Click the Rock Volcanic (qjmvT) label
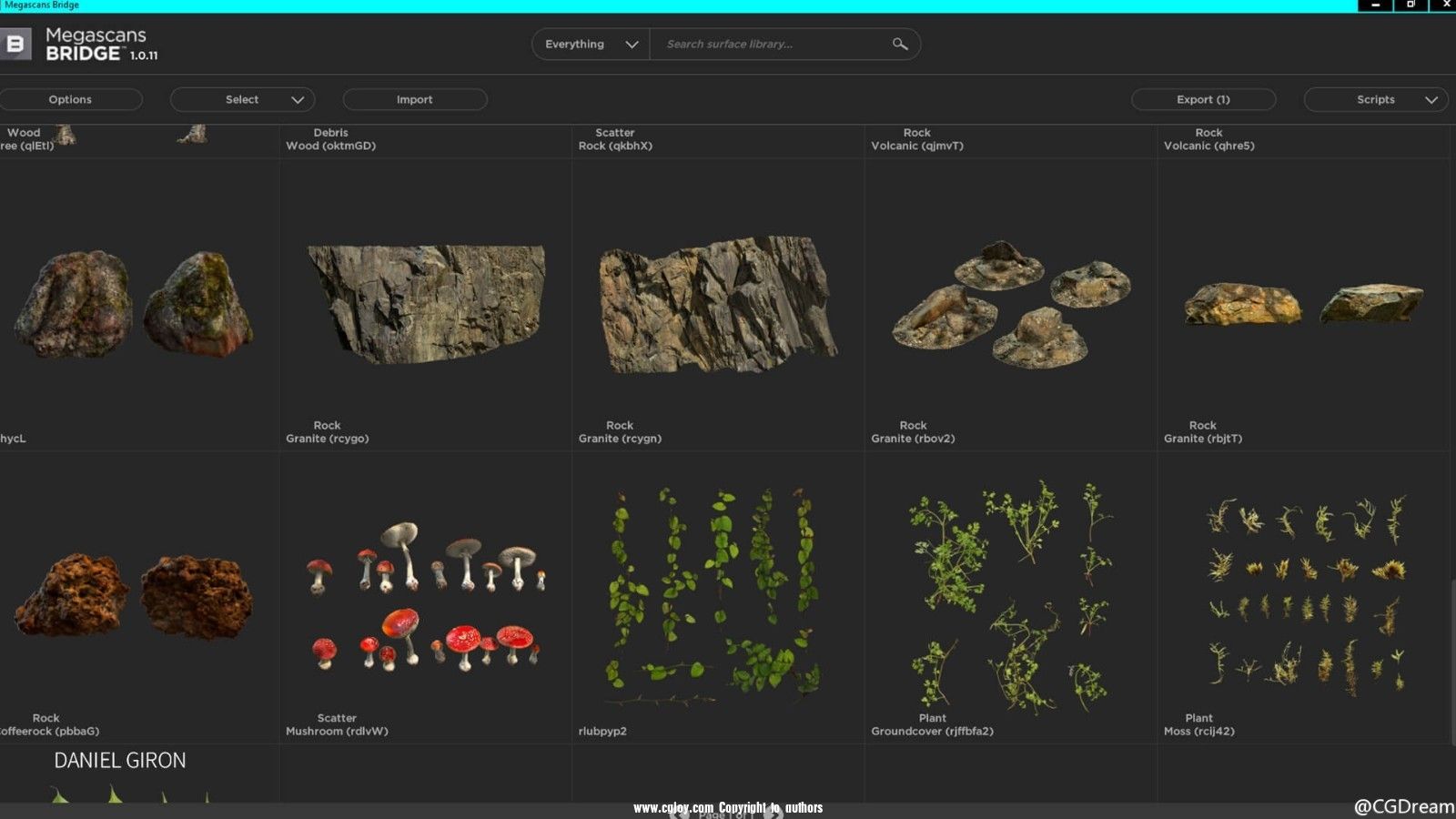The height and width of the screenshot is (819, 1456). coord(917,139)
